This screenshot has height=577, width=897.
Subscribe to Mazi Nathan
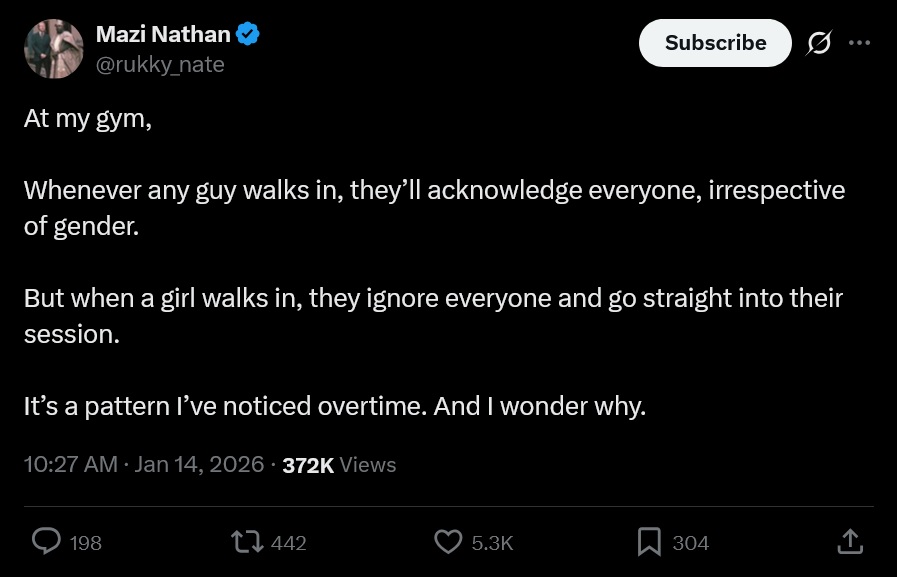pyautogui.click(x=715, y=43)
